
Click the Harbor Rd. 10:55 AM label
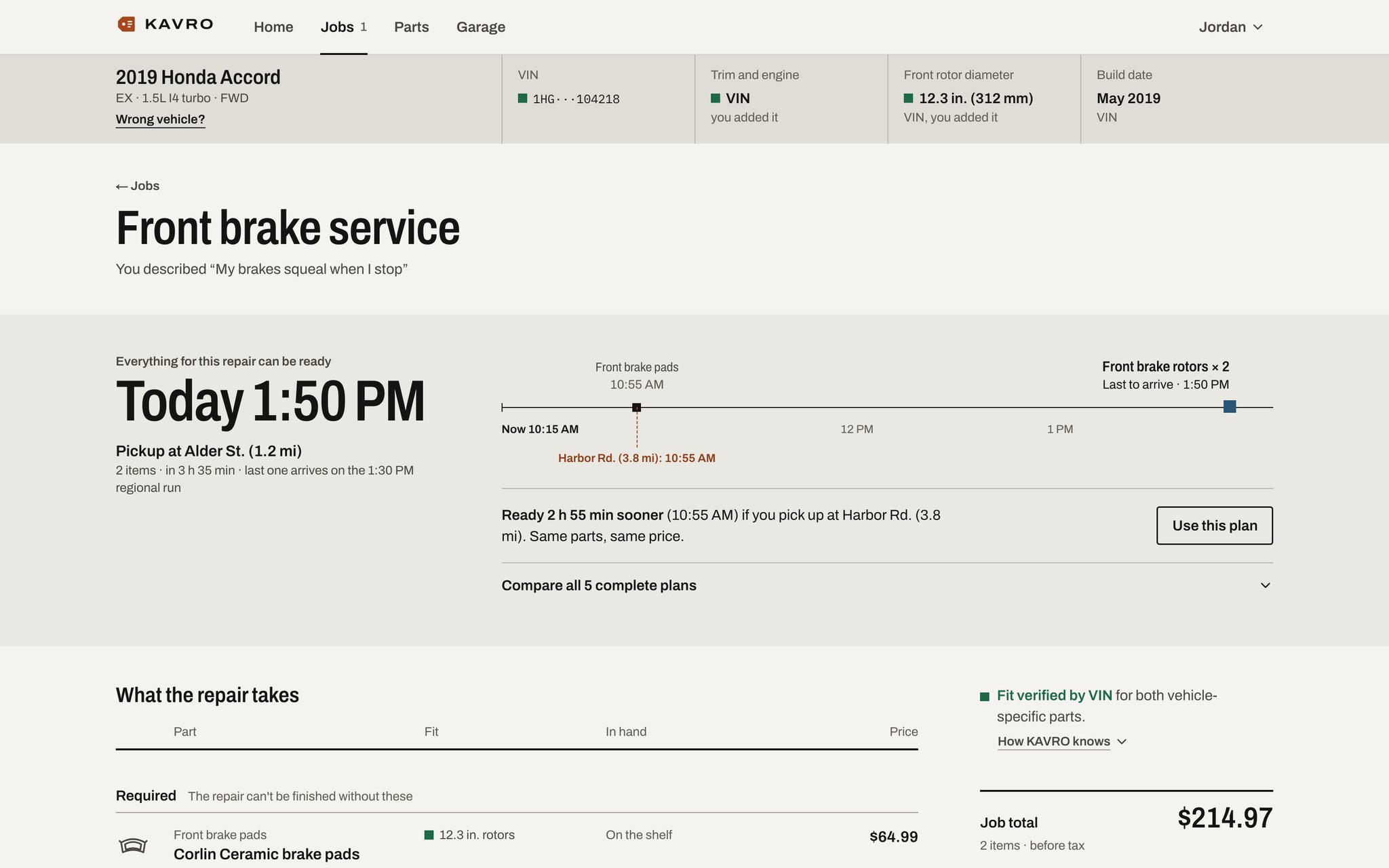[637, 458]
